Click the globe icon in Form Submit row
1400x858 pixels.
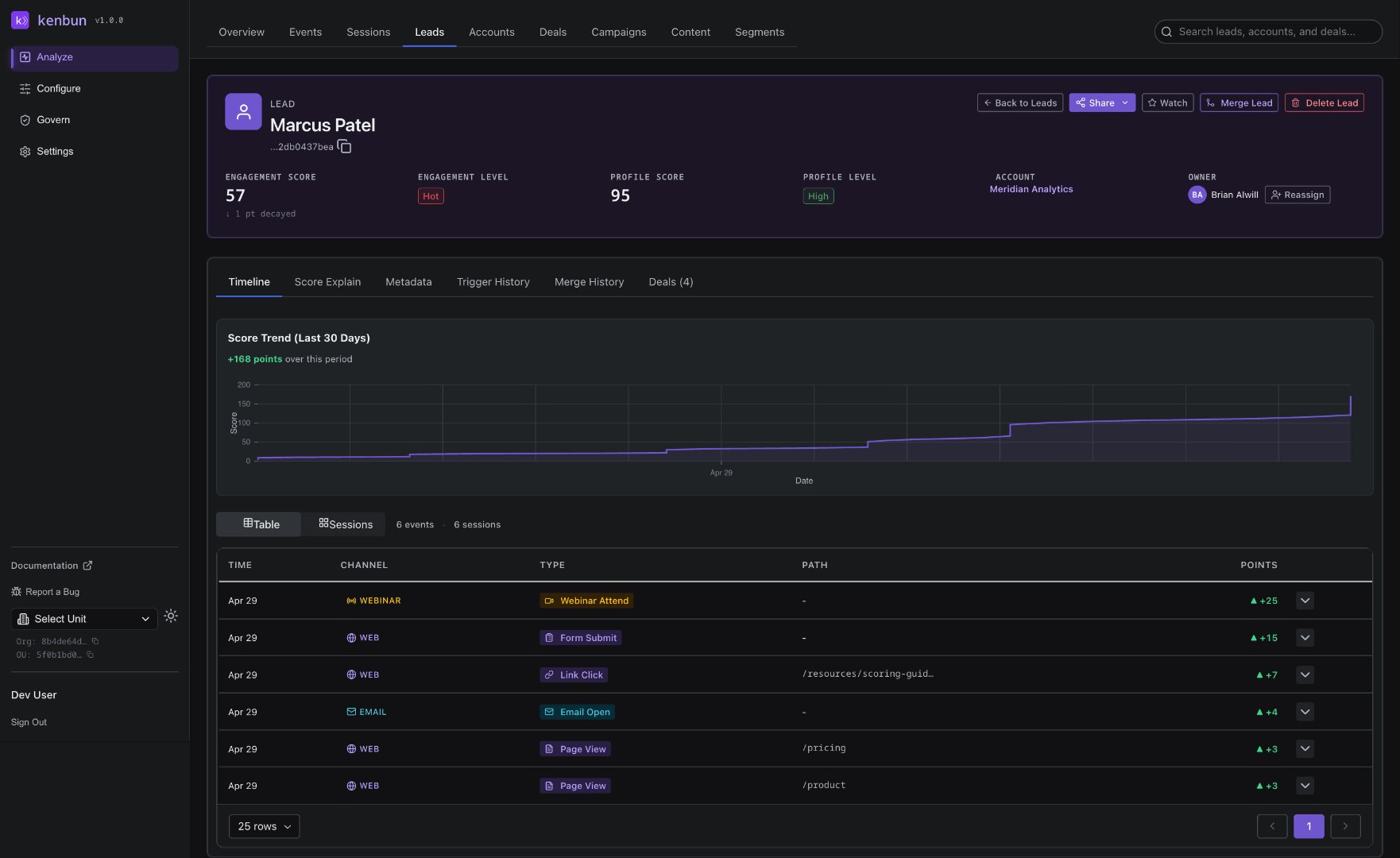point(351,638)
